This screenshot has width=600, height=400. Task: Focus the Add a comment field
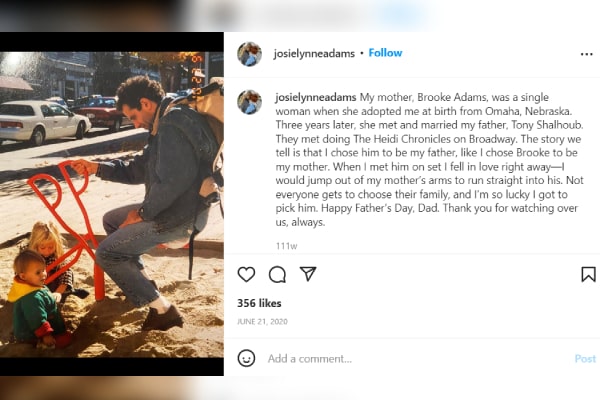pos(417,359)
